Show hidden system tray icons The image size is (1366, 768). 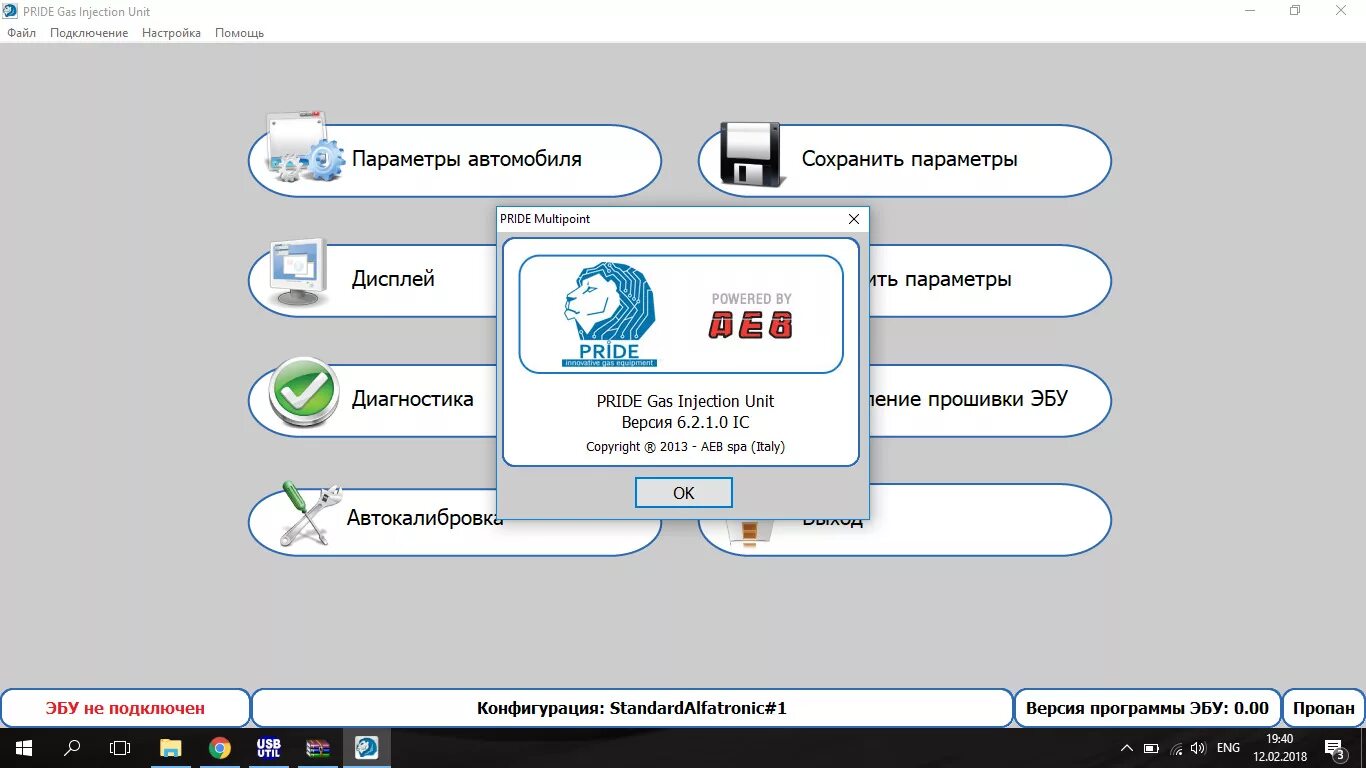(1127, 748)
